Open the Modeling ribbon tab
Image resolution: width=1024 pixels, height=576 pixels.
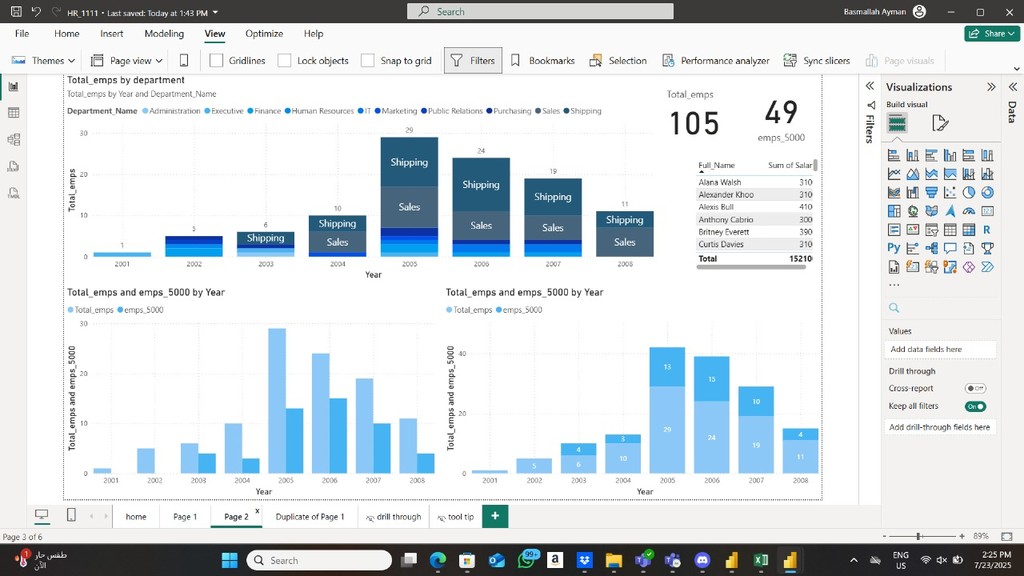click(x=164, y=33)
